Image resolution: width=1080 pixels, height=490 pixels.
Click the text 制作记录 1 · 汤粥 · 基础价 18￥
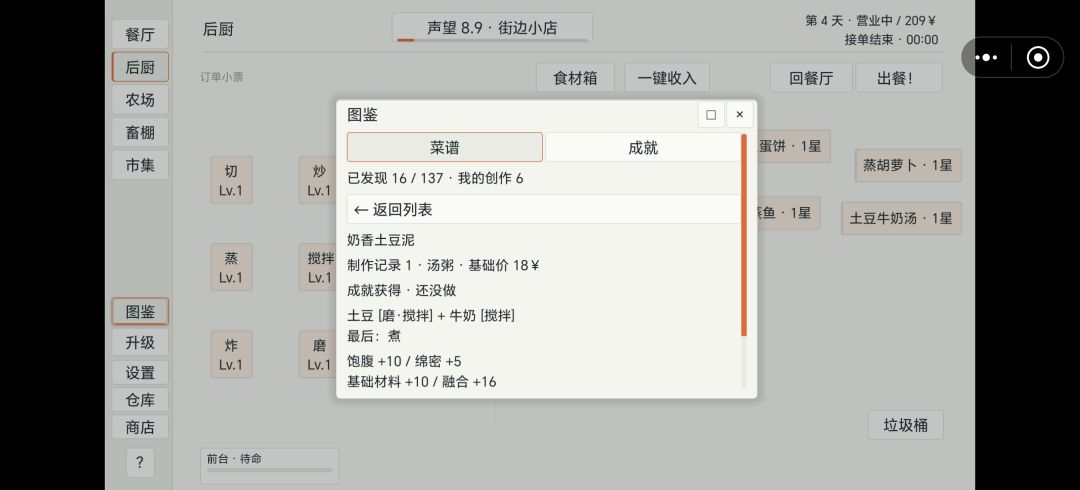coord(443,265)
